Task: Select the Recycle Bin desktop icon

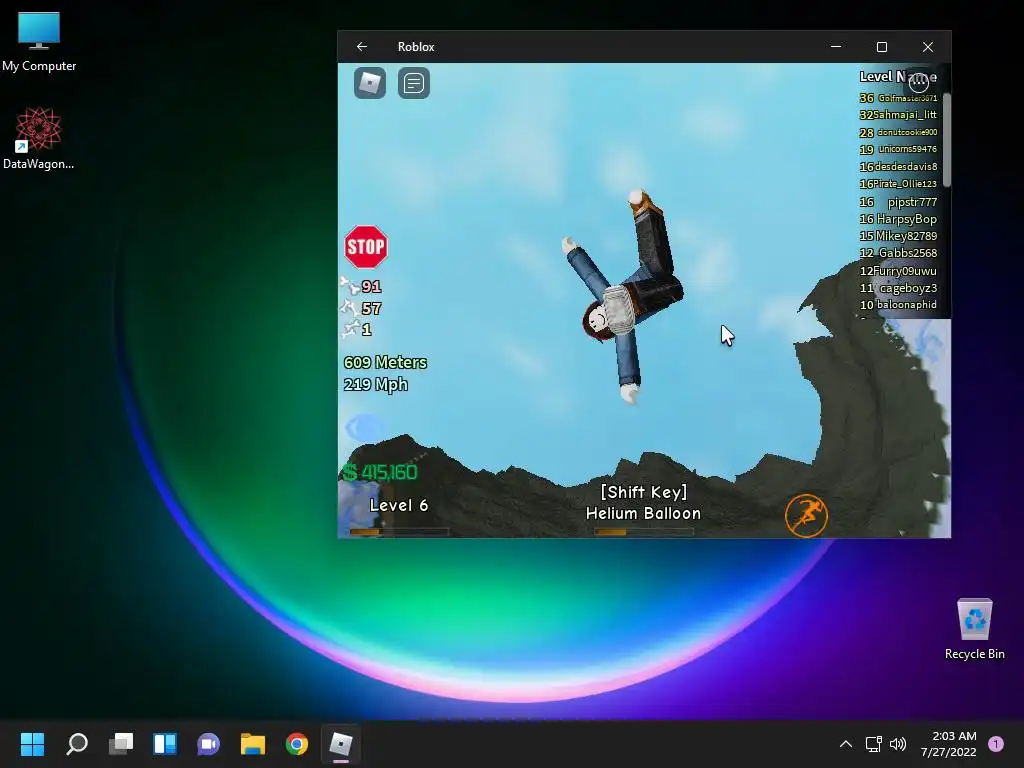Action: (x=974, y=629)
